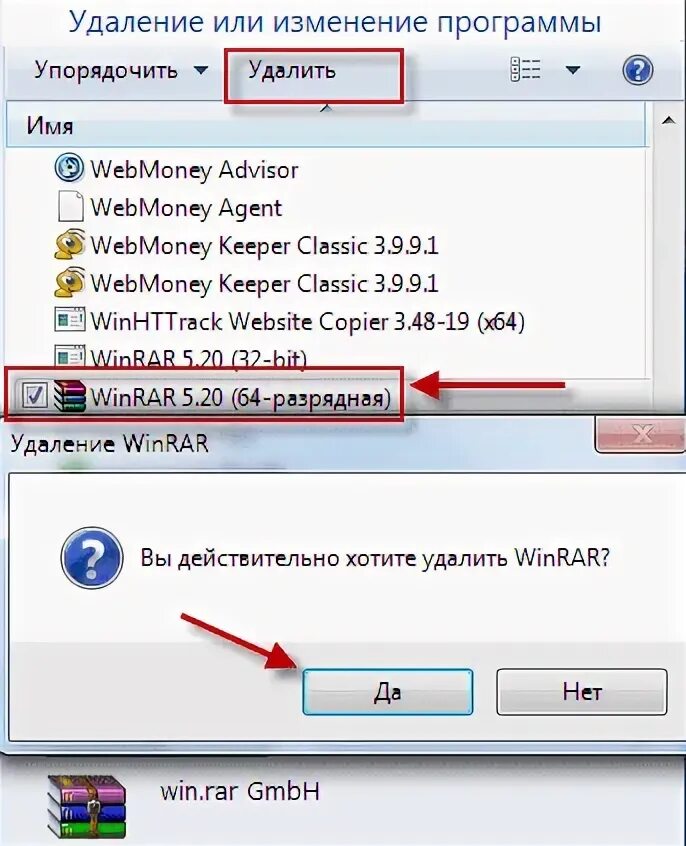Click the view mode list icon
Image resolution: width=686 pixels, height=846 pixels.
[x=525, y=70]
